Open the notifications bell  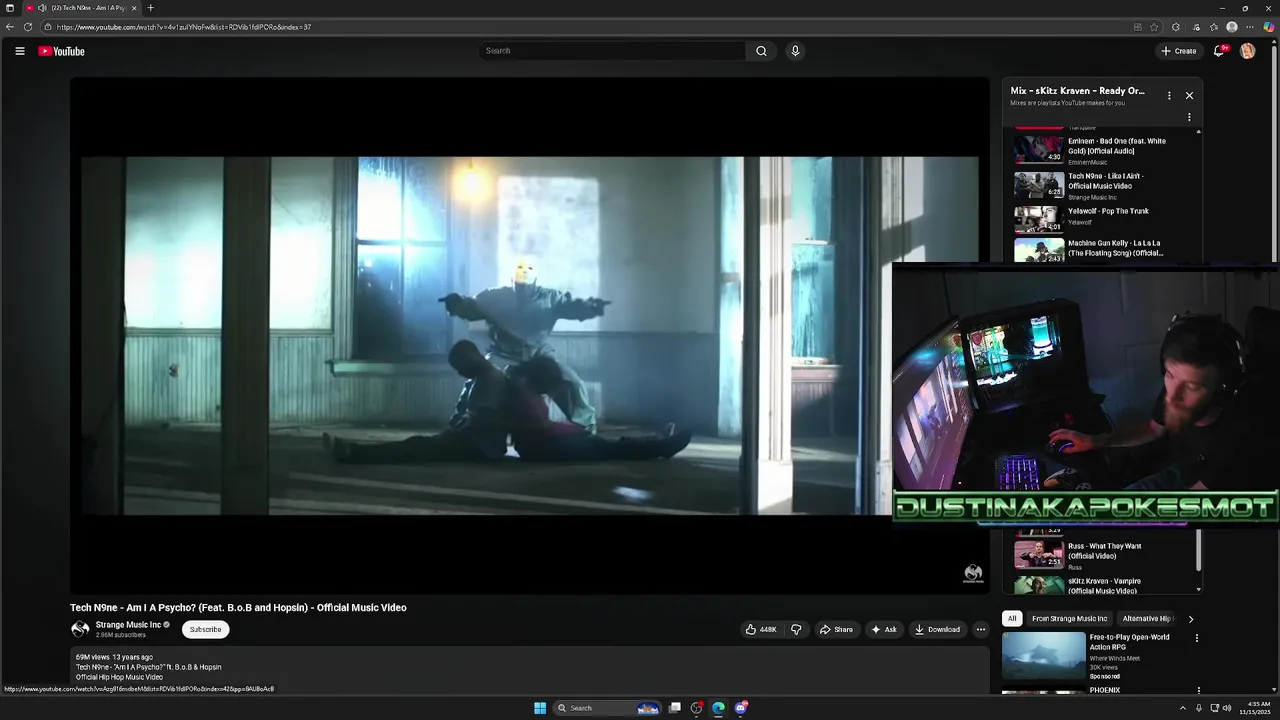coord(1219,51)
